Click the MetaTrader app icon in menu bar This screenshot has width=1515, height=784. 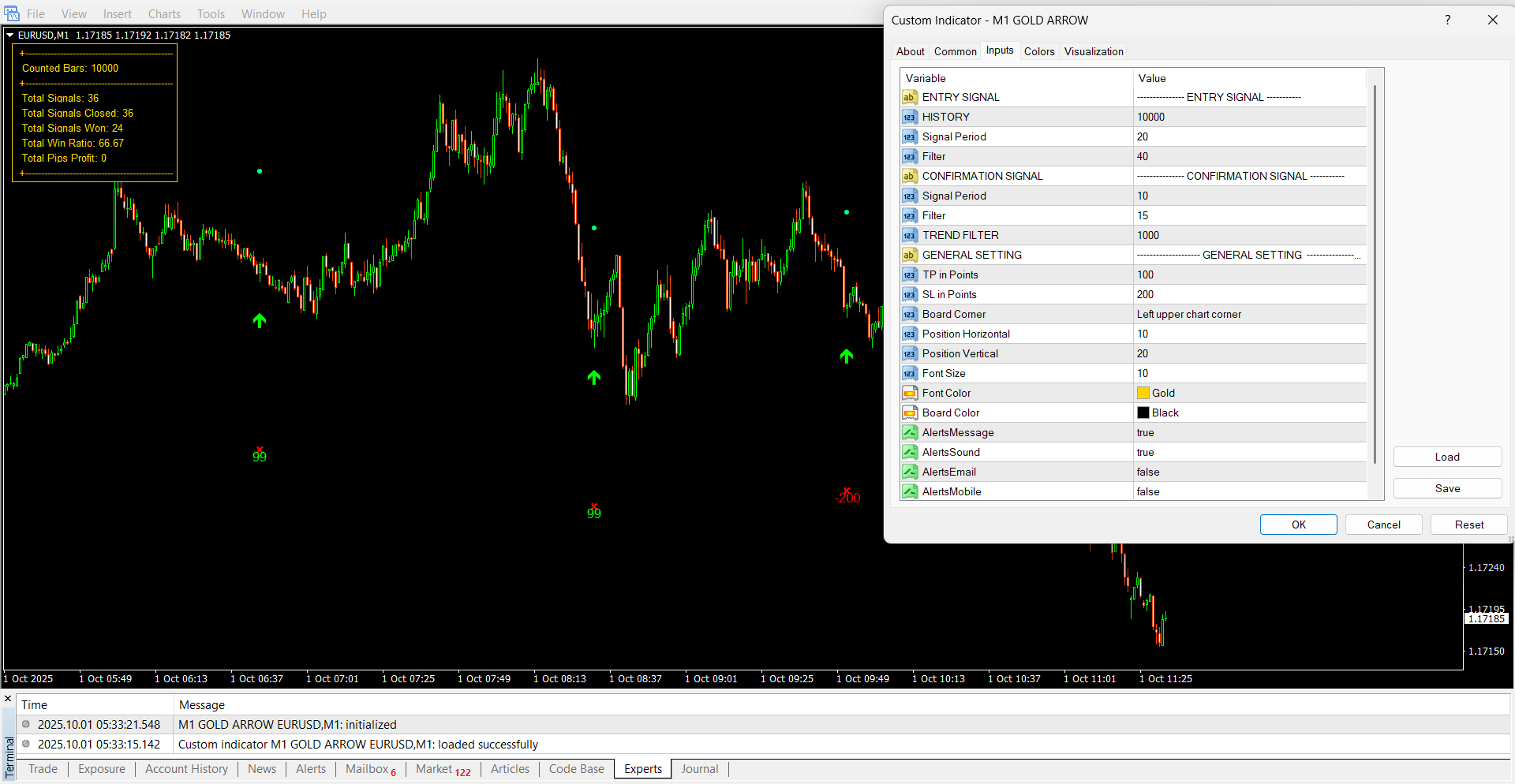pyautogui.click(x=12, y=13)
